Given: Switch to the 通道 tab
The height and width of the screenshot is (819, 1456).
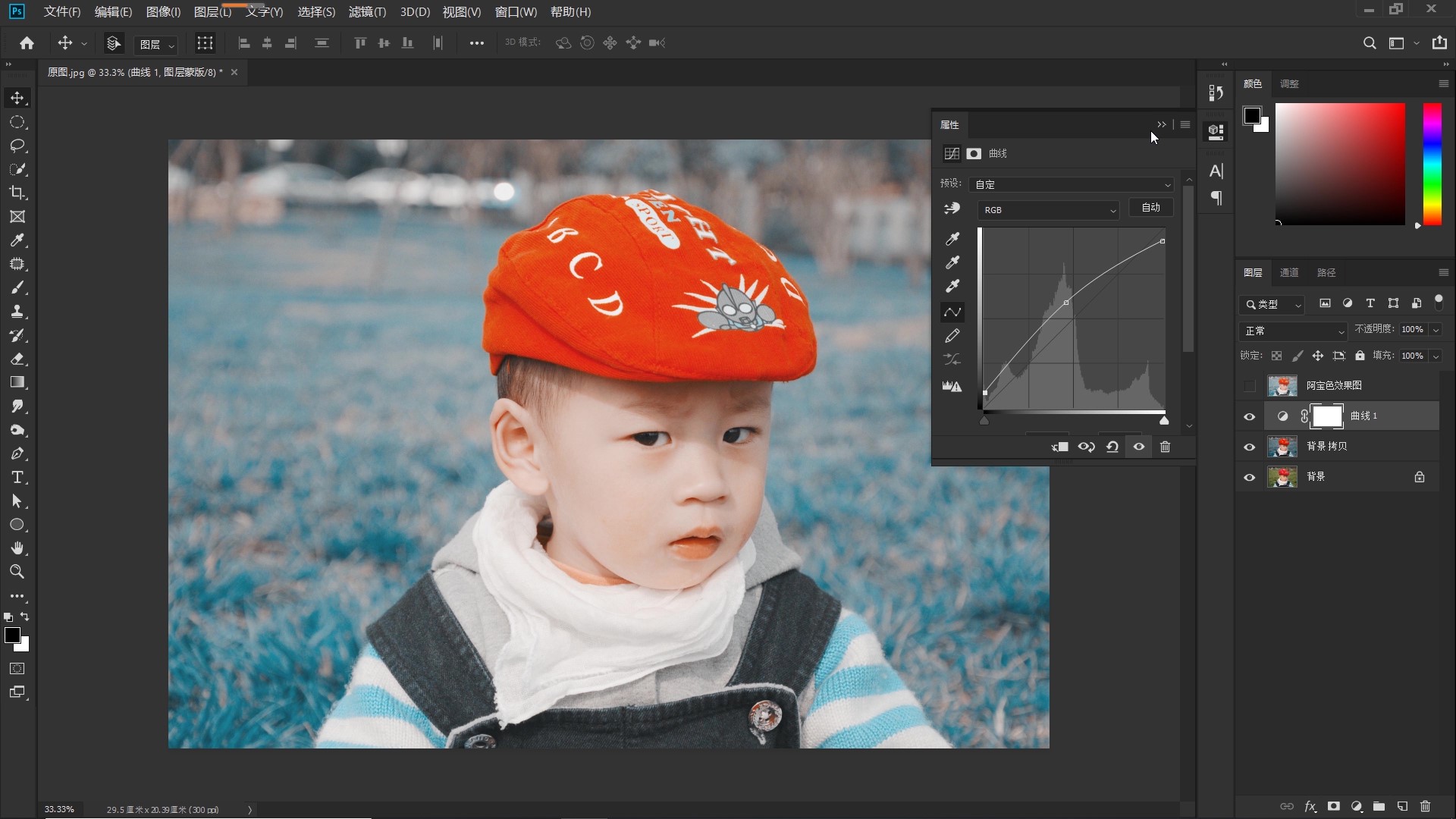Looking at the screenshot, I should tap(1289, 272).
